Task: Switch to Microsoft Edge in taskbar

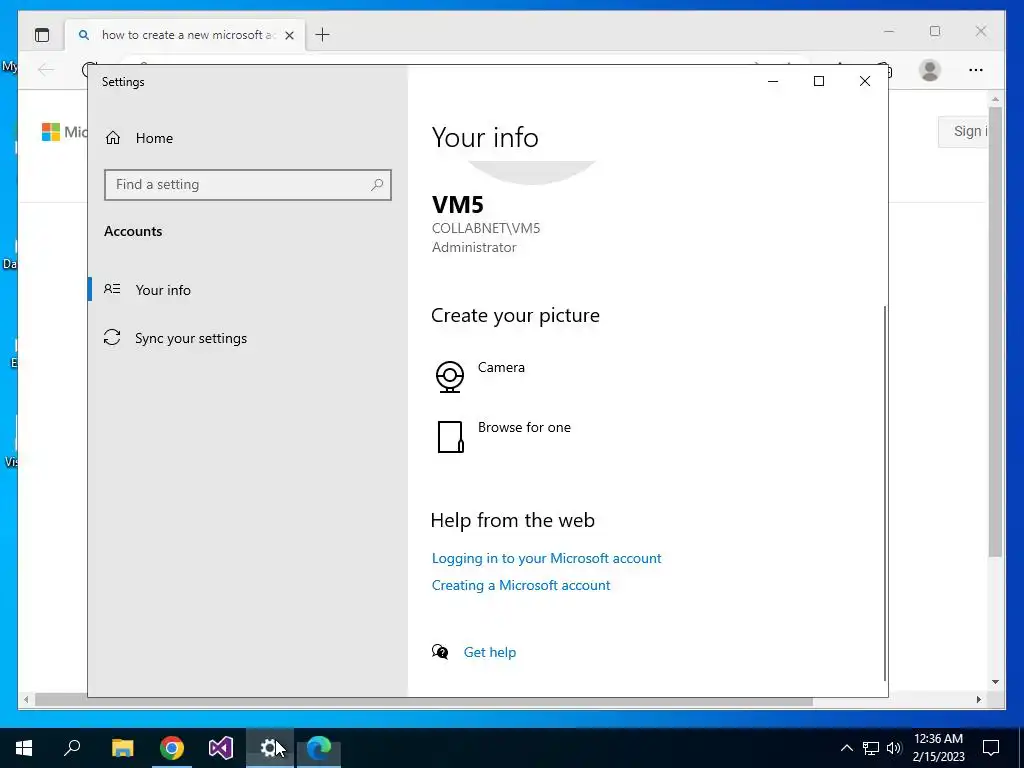Action: click(x=319, y=748)
